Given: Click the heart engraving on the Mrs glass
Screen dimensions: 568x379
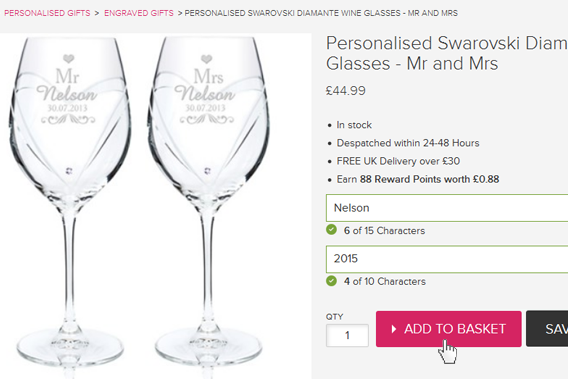Looking at the screenshot, I should (206, 59).
